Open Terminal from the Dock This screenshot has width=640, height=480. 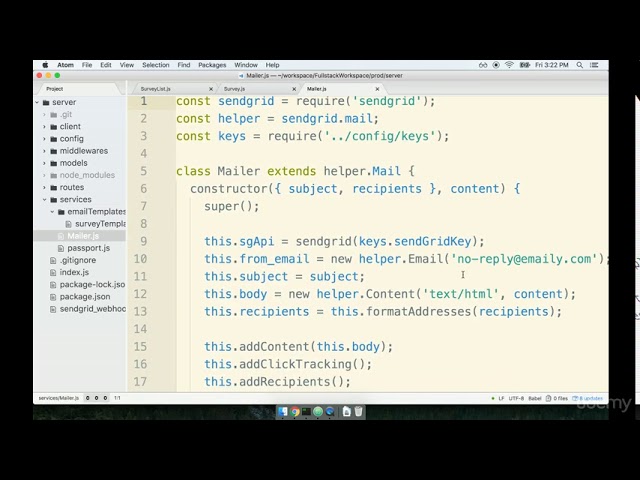coord(306,411)
